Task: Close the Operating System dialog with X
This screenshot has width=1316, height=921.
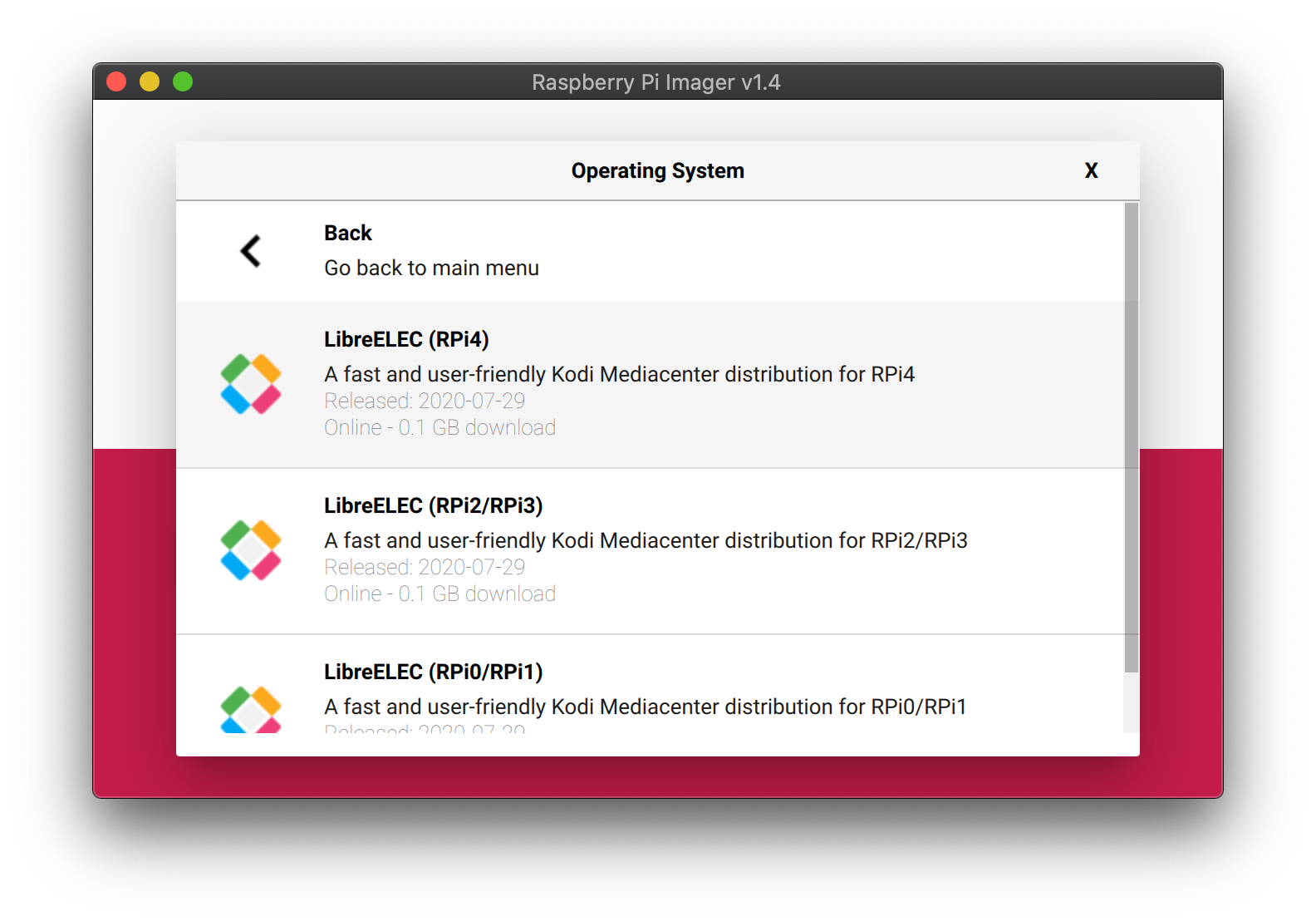Action: click(1092, 170)
